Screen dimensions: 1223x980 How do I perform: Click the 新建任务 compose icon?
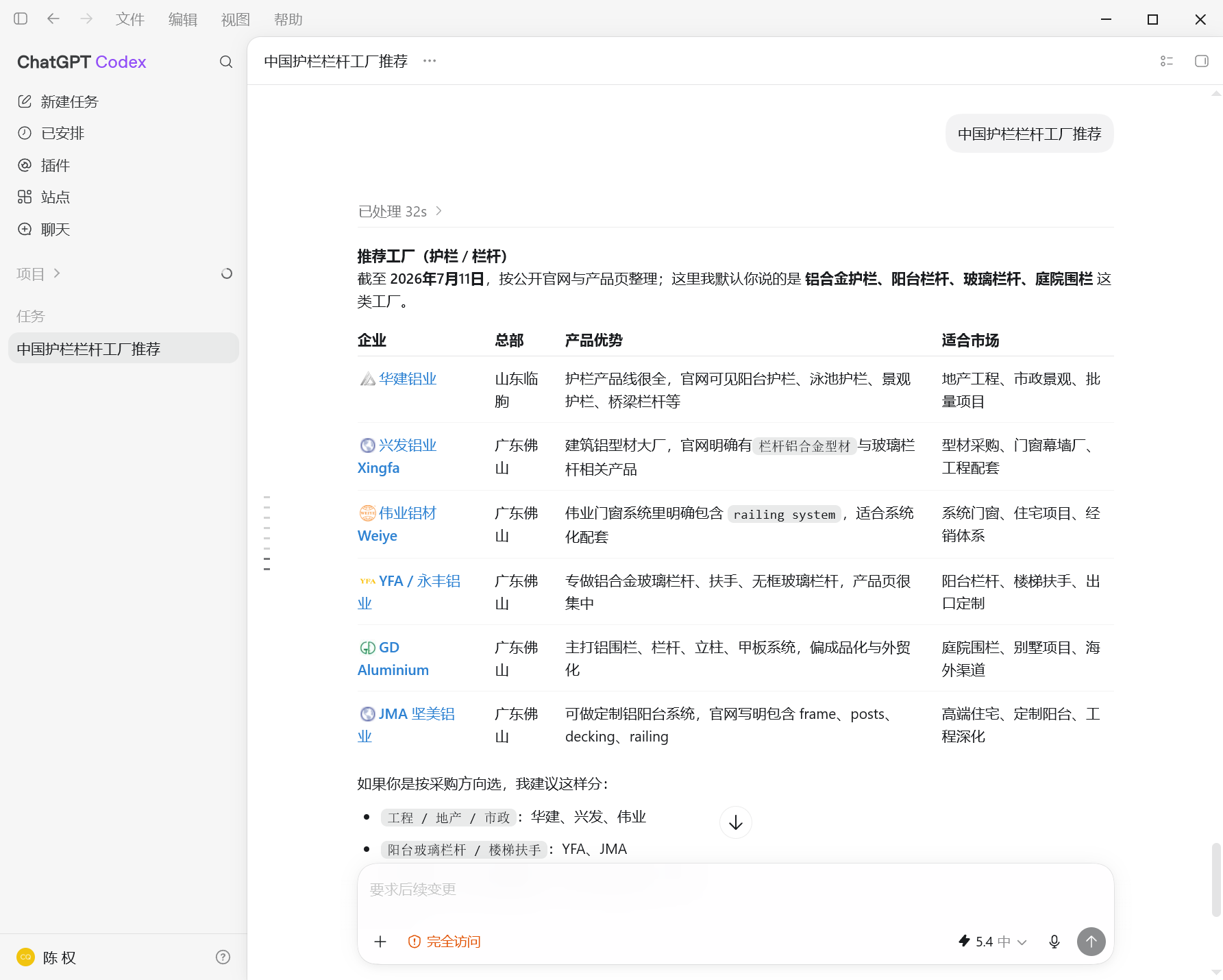(x=25, y=101)
